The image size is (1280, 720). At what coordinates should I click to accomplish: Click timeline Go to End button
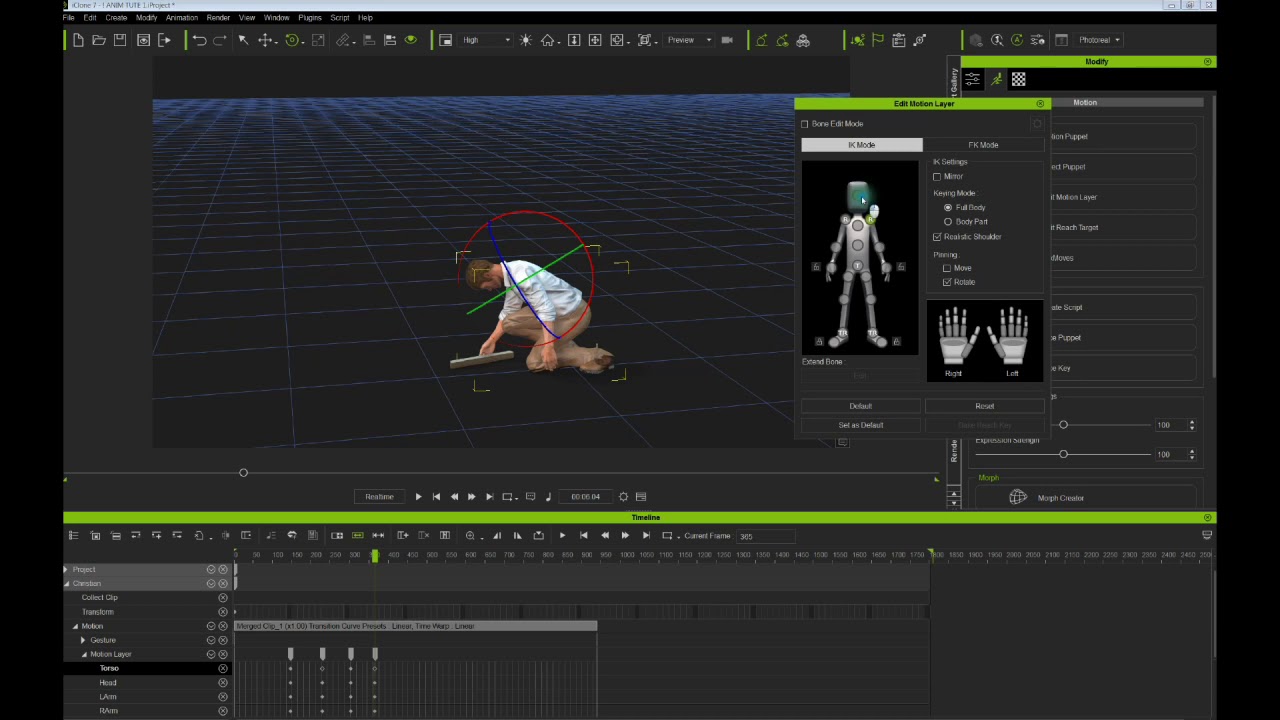pos(646,536)
